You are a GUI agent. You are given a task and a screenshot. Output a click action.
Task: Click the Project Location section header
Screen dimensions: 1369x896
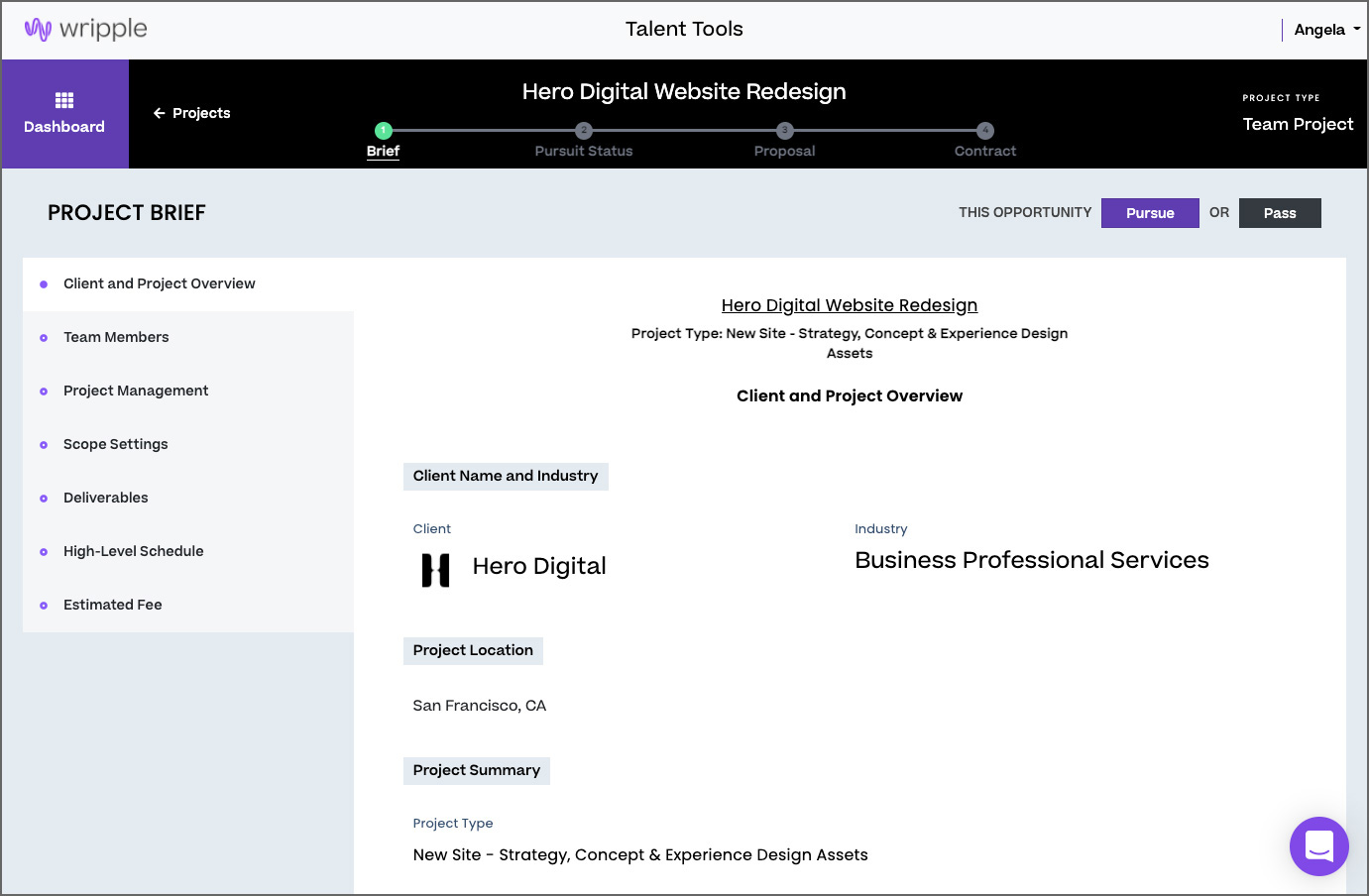click(x=473, y=651)
